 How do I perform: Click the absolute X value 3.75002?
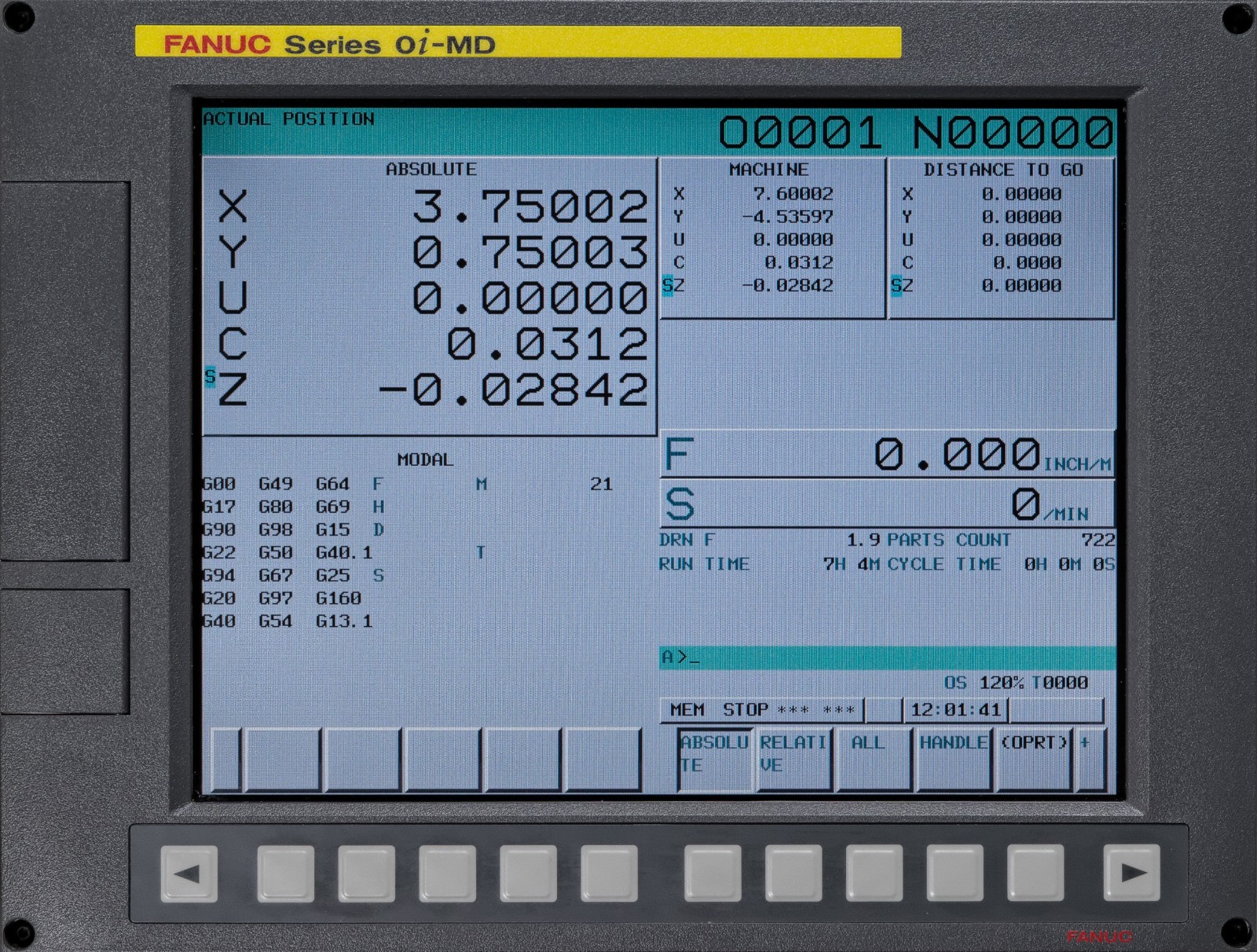[x=530, y=207]
